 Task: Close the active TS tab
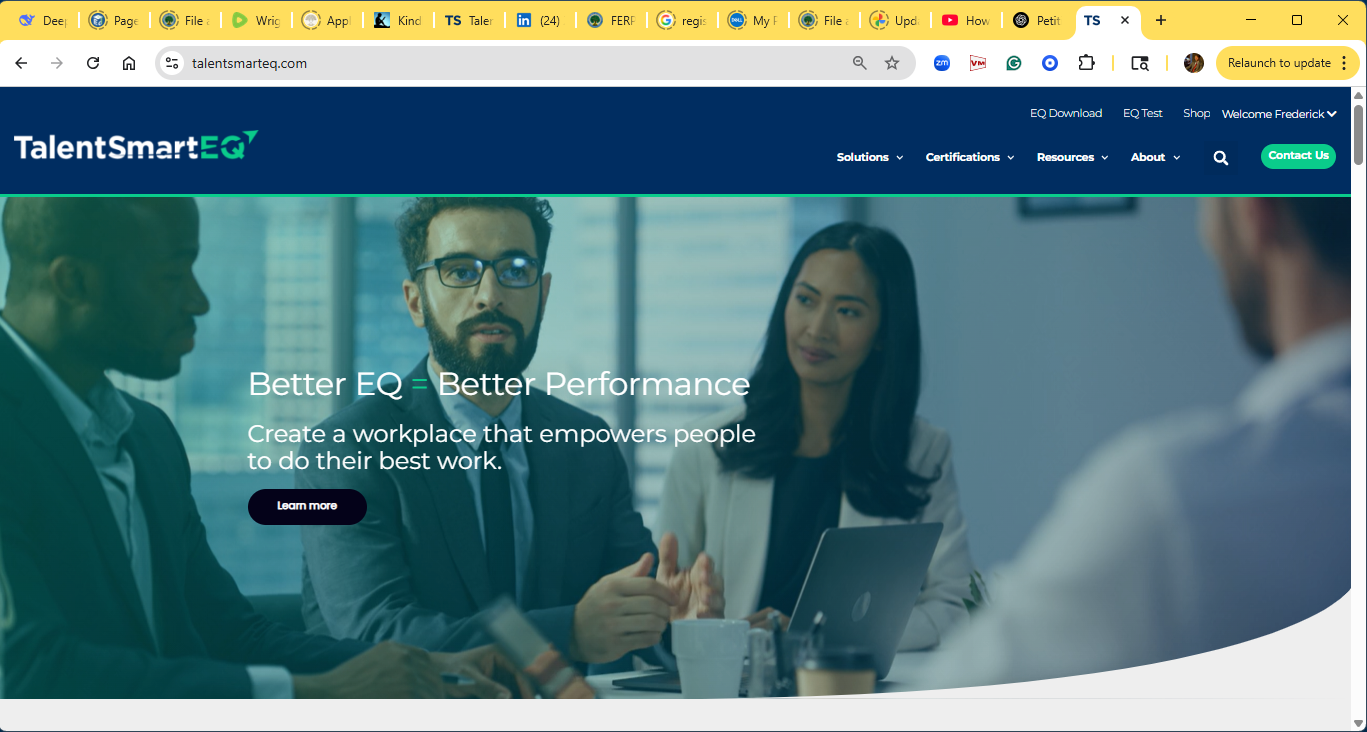(x=1125, y=20)
